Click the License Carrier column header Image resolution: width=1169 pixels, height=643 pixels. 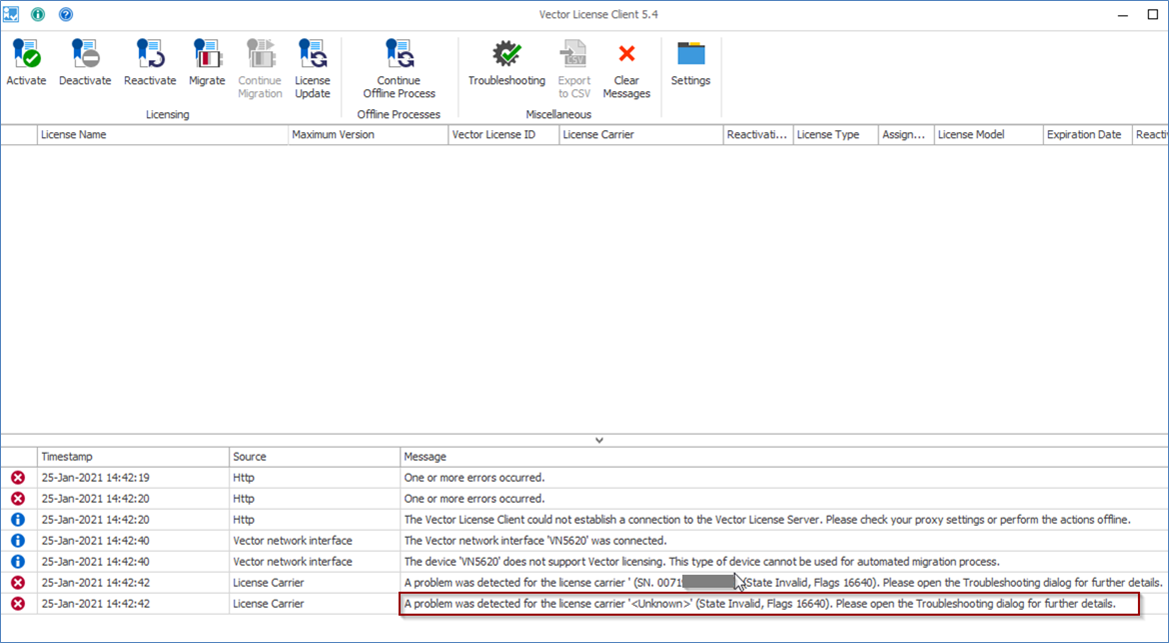(640, 135)
